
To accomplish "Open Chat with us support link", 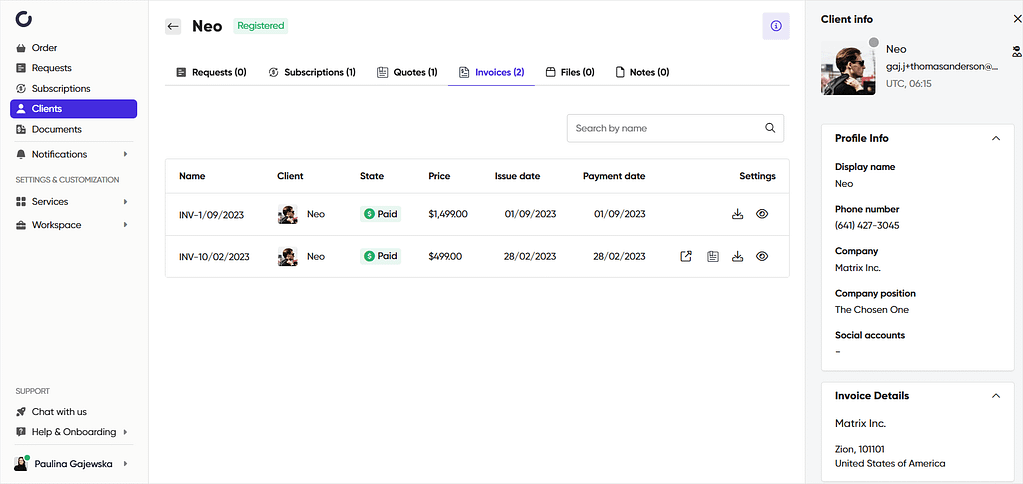I will [x=59, y=412].
